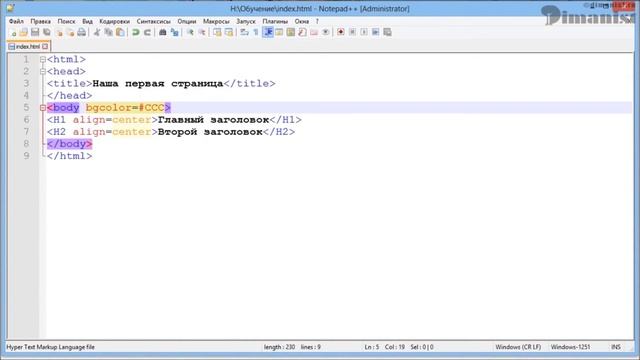Click the Zoom In toolbar icon

point(190,32)
